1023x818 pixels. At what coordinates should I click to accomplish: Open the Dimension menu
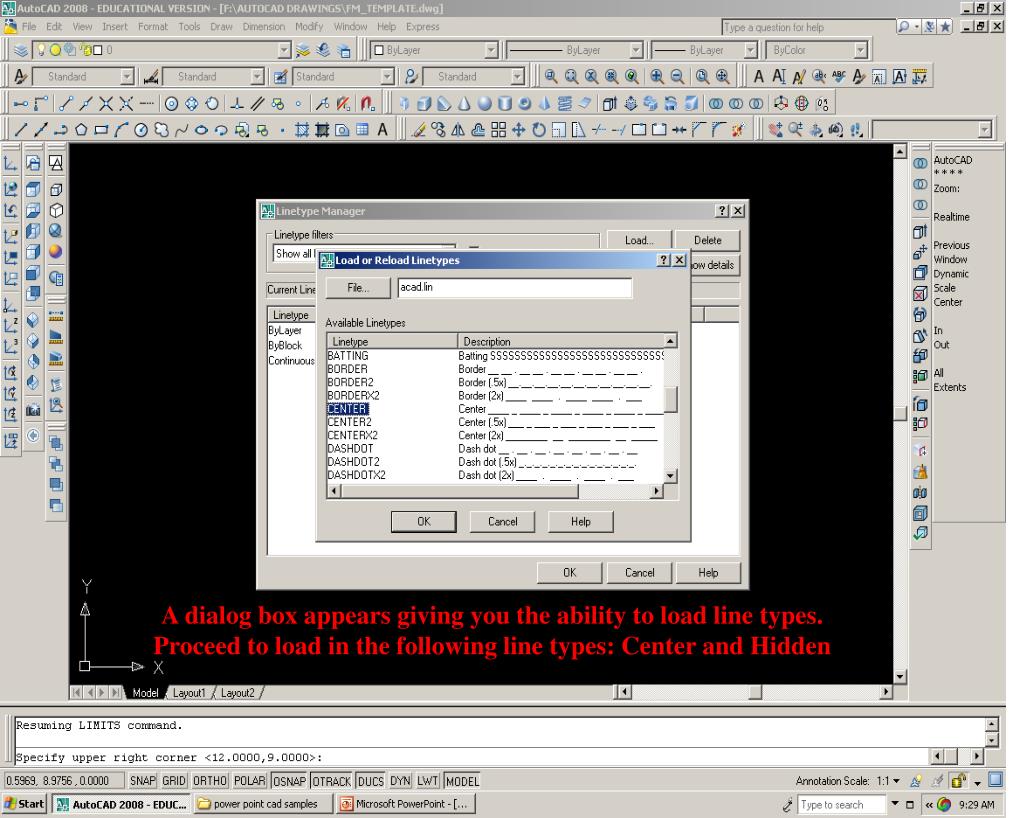(x=264, y=27)
